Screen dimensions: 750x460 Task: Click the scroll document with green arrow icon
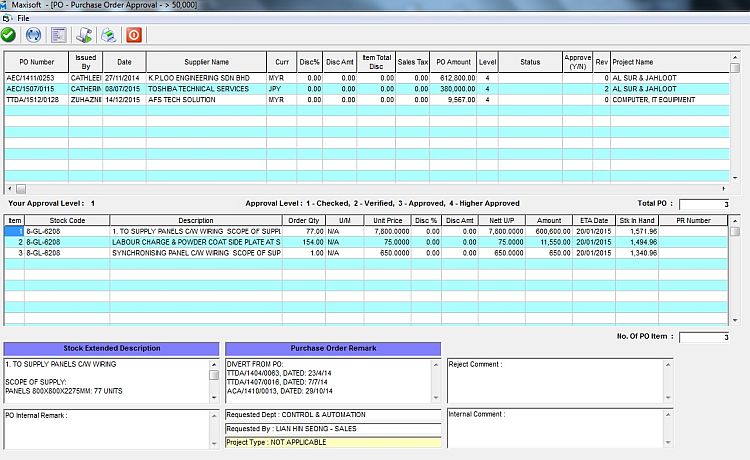pos(86,35)
